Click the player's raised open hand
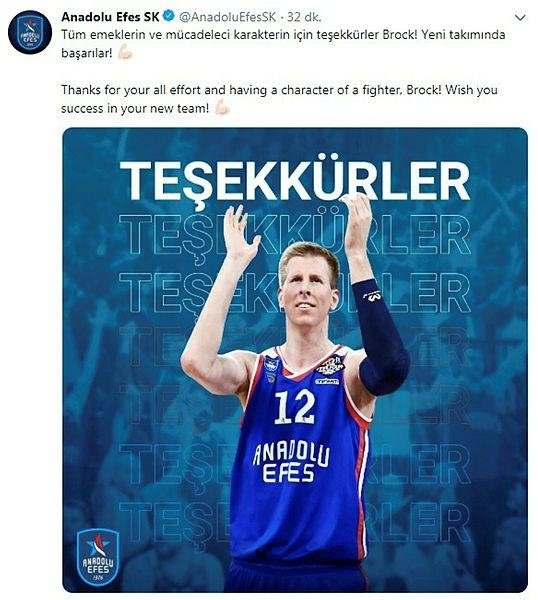 (239, 232)
